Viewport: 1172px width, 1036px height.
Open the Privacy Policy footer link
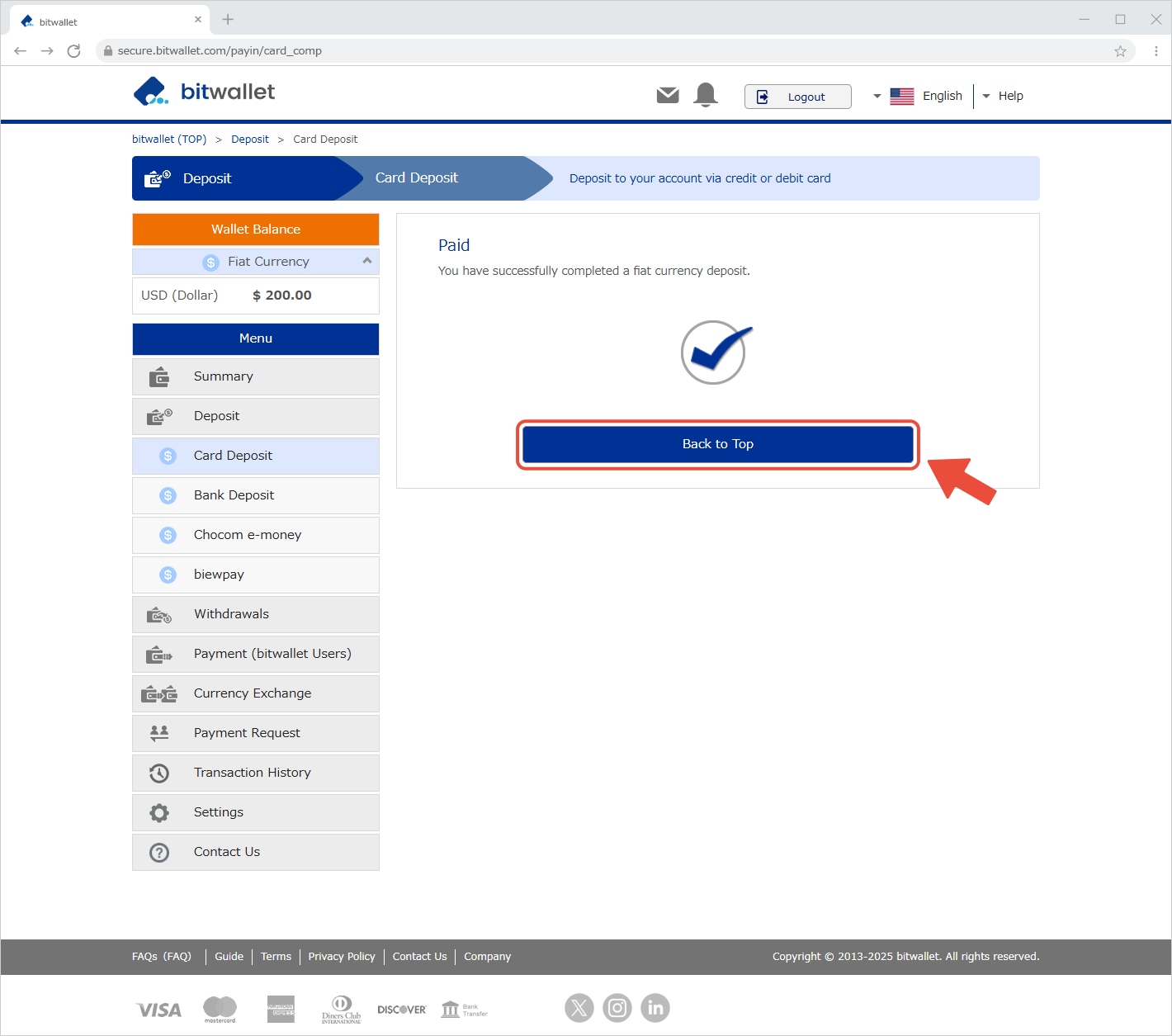point(342,957)
